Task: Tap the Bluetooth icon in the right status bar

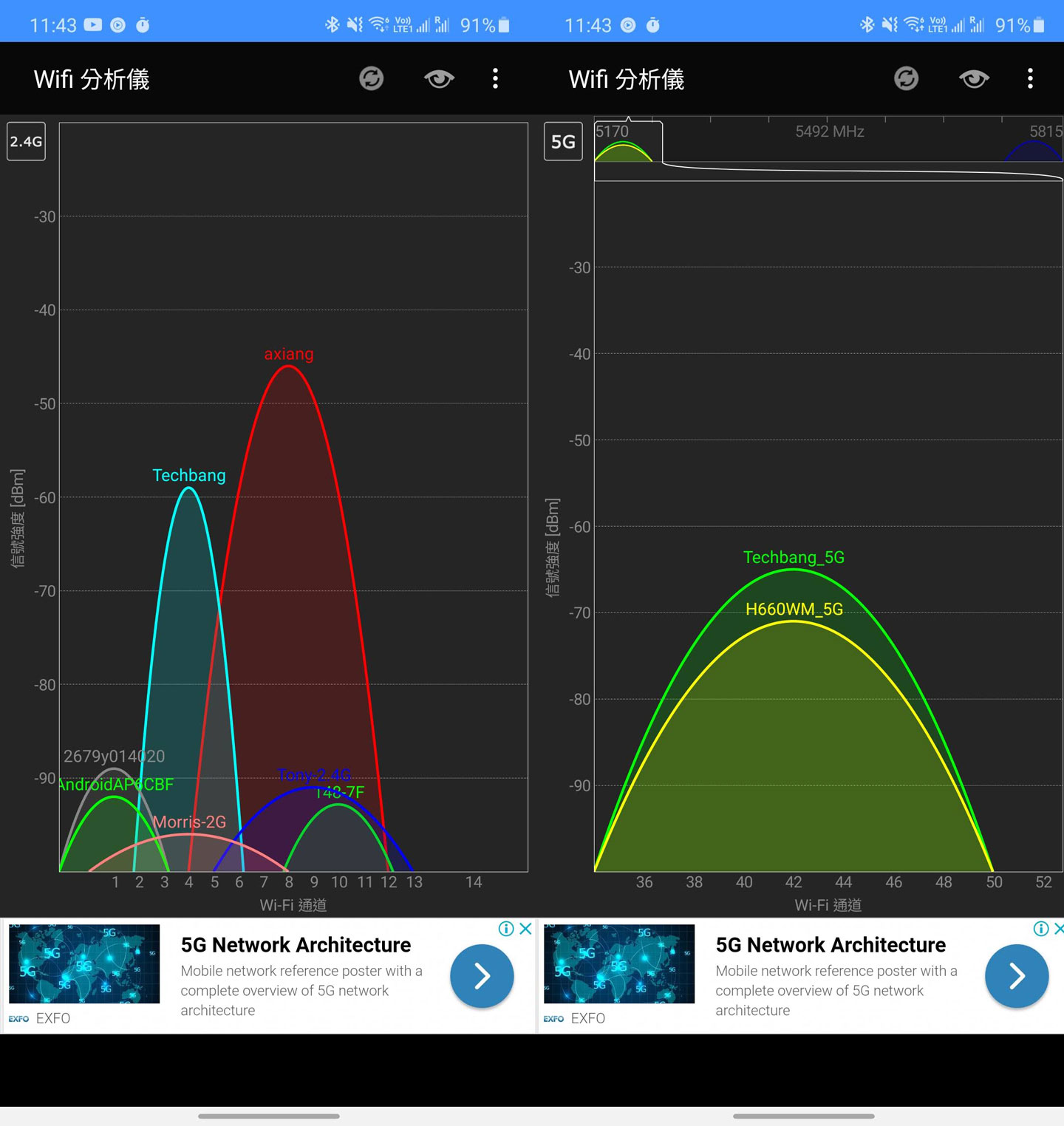Action: click(869, 22)
